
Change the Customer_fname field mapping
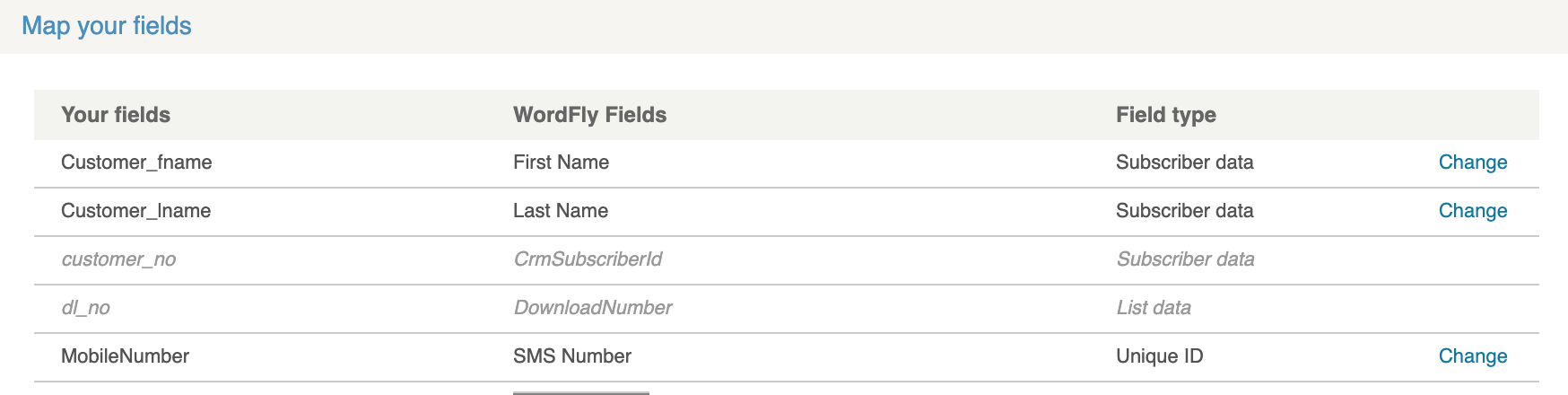(x=1473, y=162)
